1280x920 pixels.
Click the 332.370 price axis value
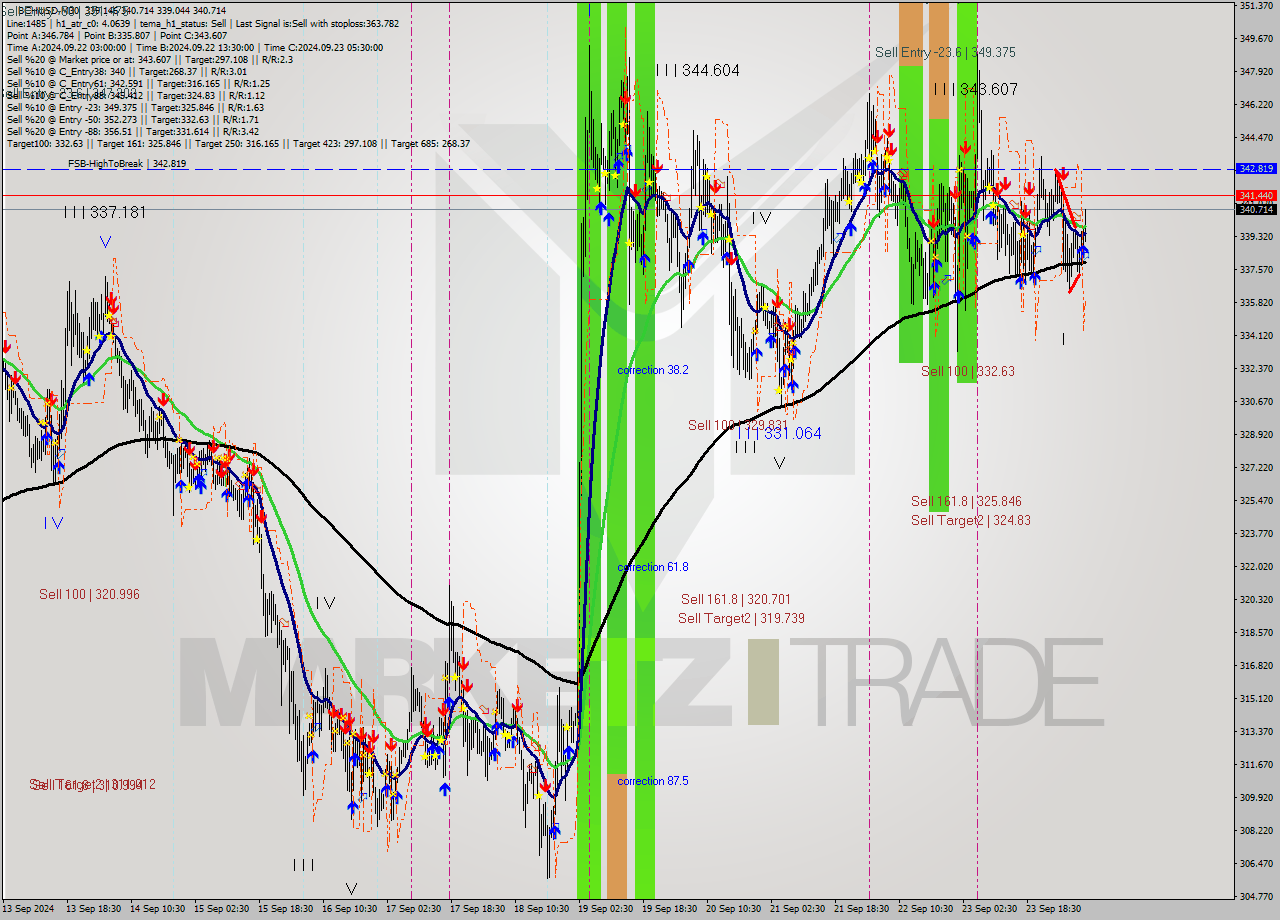point(1256,369)
